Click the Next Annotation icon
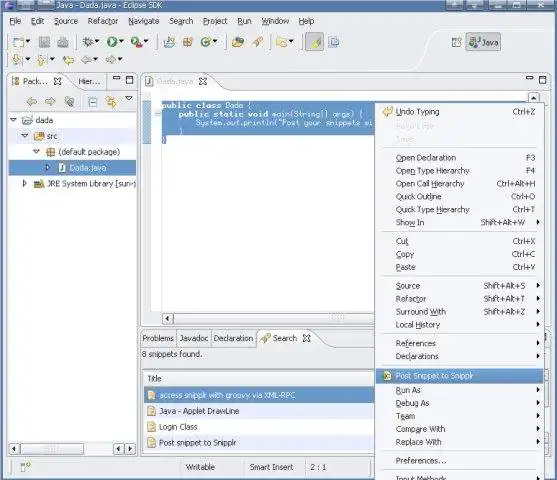The width and height of the screenshot is (557, 480). coord(16,59)
